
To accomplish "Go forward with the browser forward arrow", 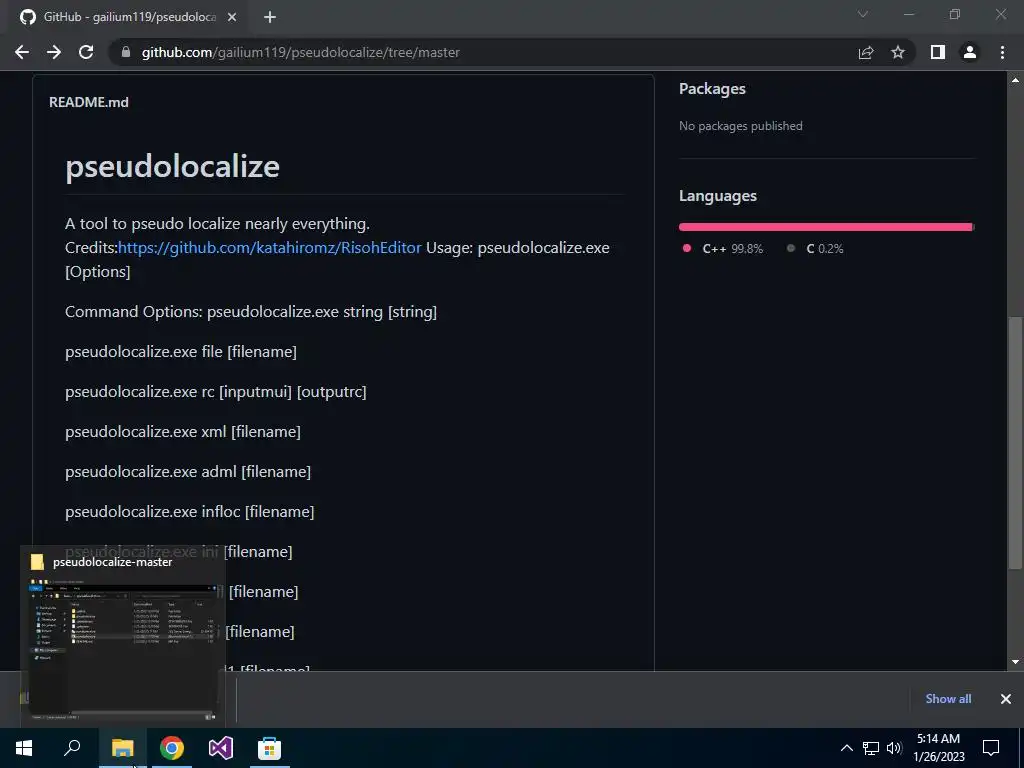I will tap(54, 52).
